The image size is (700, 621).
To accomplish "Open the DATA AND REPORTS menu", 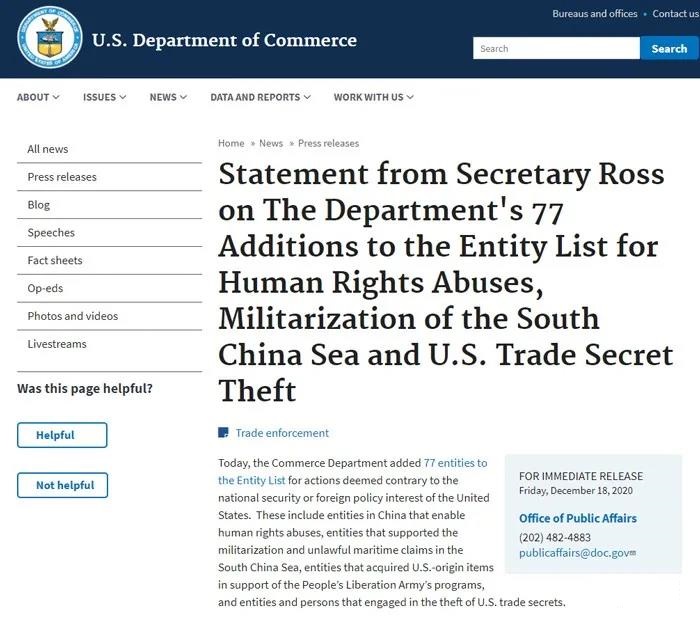I will pos(259,97).
